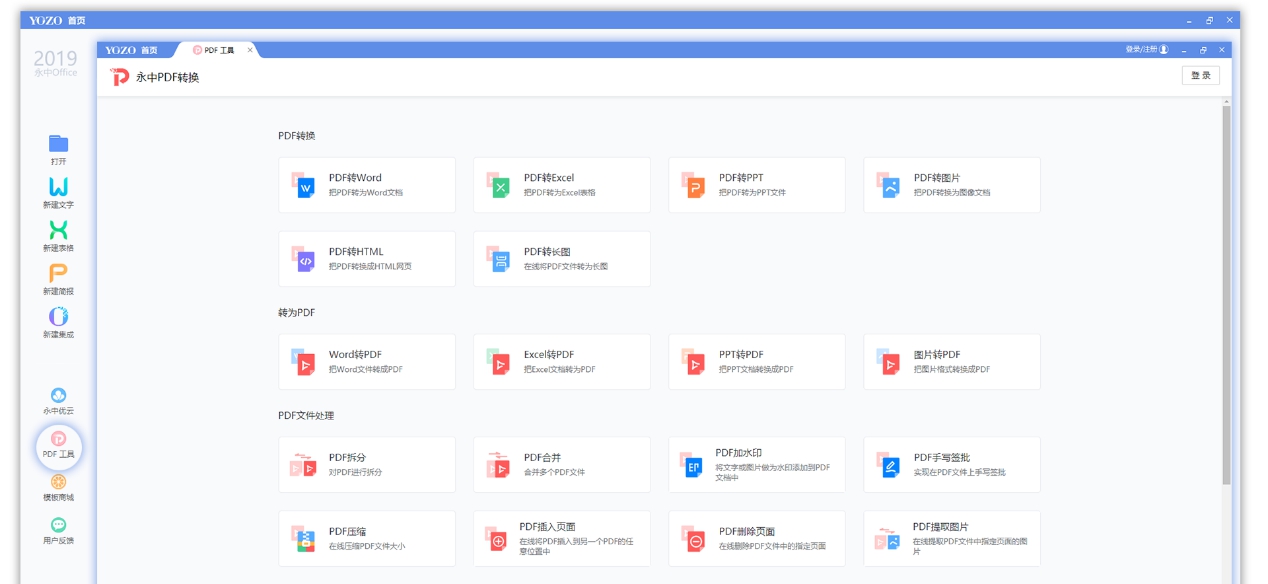Click the PDF文件处理 section heading
1268x584 pixels.
[305, 416]
